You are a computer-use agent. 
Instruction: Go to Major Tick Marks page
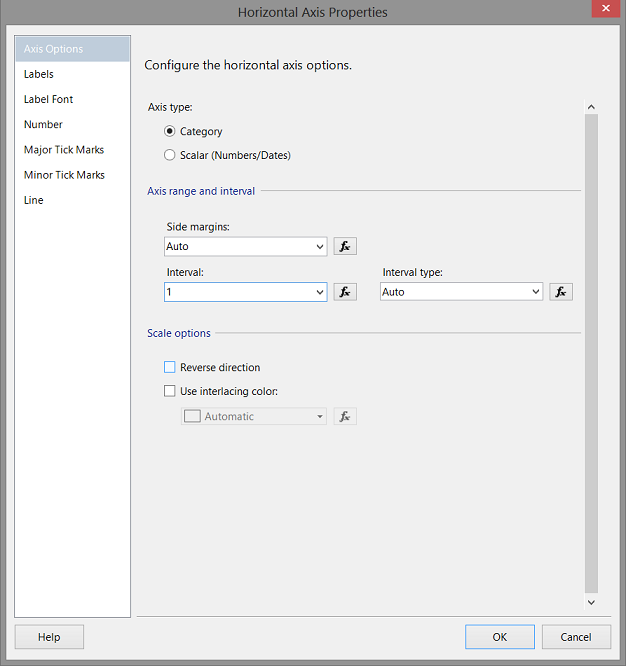[64, 150]
